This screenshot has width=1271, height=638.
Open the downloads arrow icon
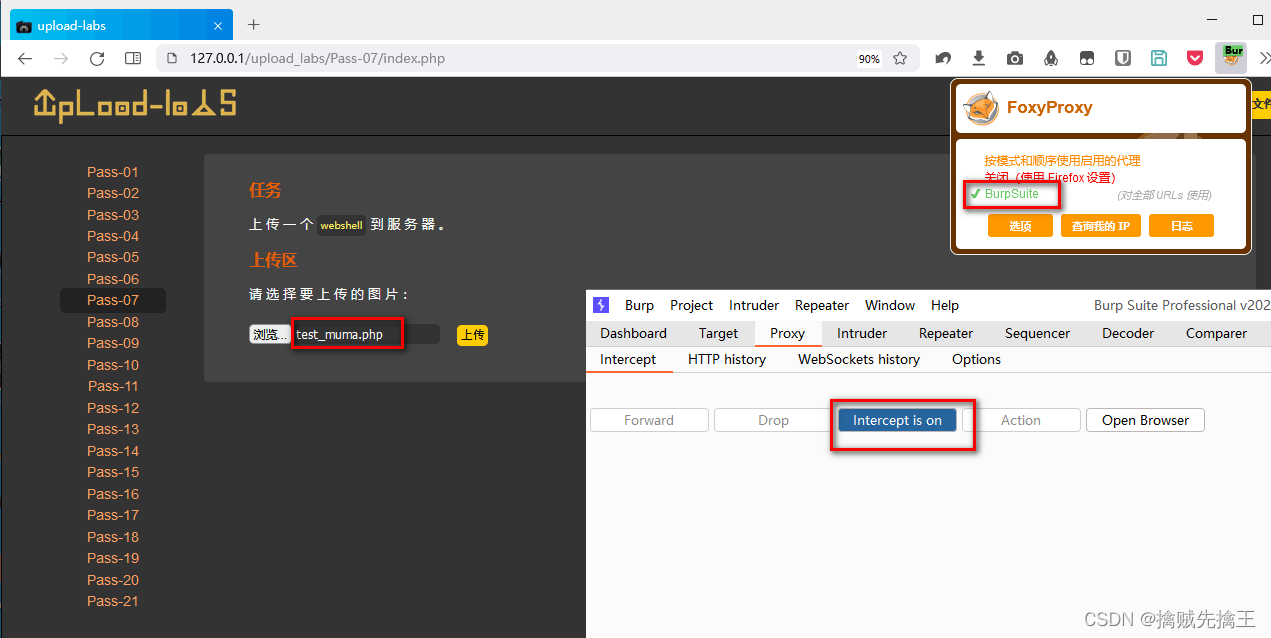coord(979,59)
